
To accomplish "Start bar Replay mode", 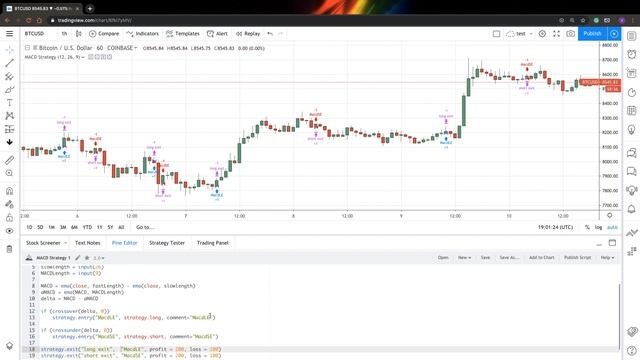I will (x=248, y=33).
